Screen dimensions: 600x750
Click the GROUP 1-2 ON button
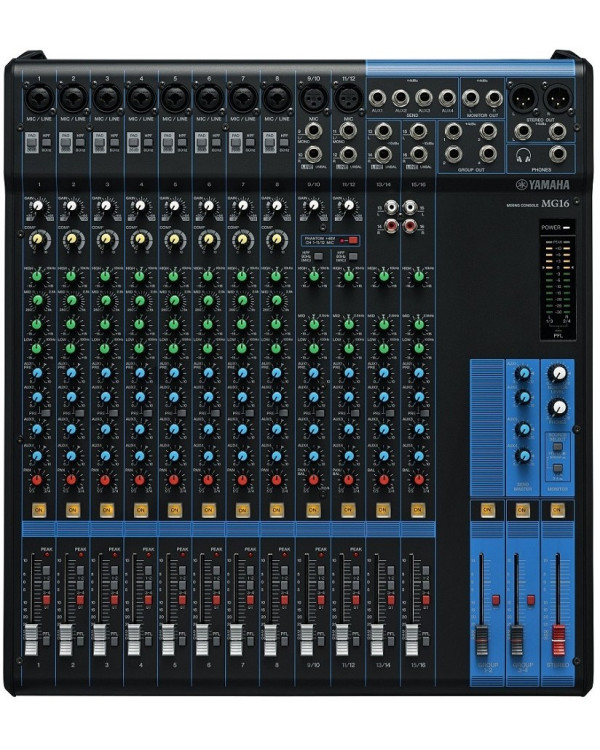click(x=487, y=510)
